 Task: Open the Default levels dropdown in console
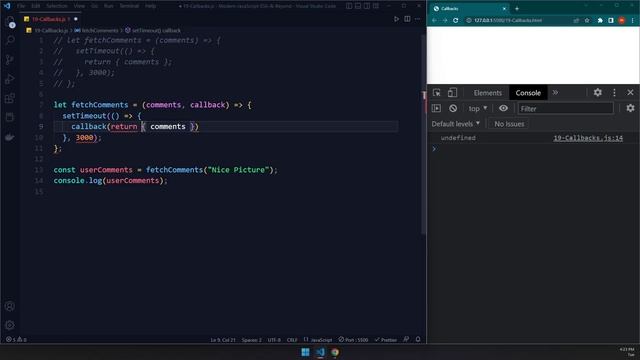(456, 124)
